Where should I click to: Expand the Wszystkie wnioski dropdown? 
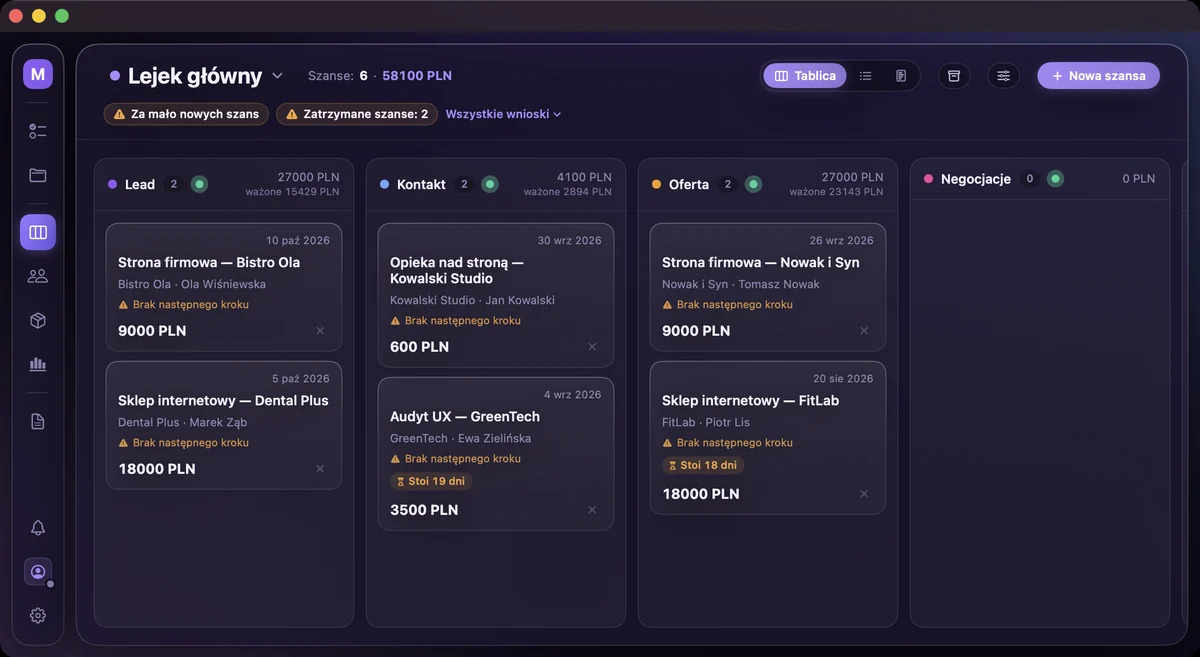coord(503,114)
